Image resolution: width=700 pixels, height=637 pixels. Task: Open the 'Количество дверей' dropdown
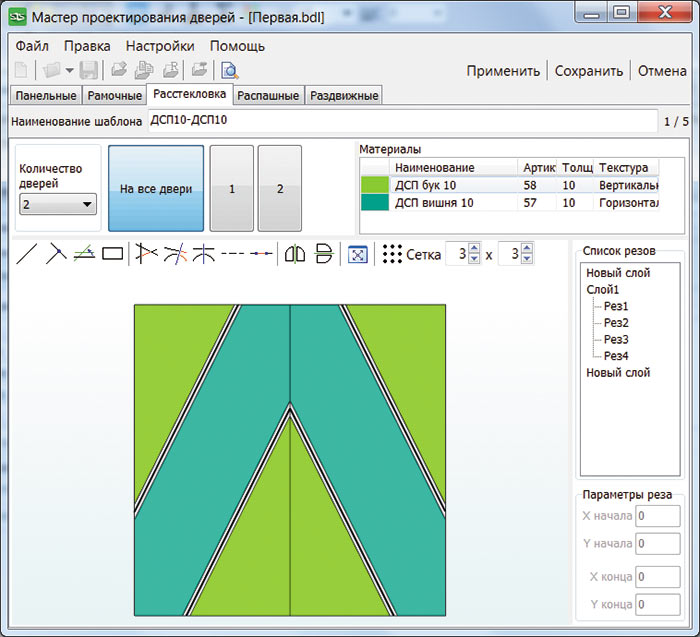(57, 203)
